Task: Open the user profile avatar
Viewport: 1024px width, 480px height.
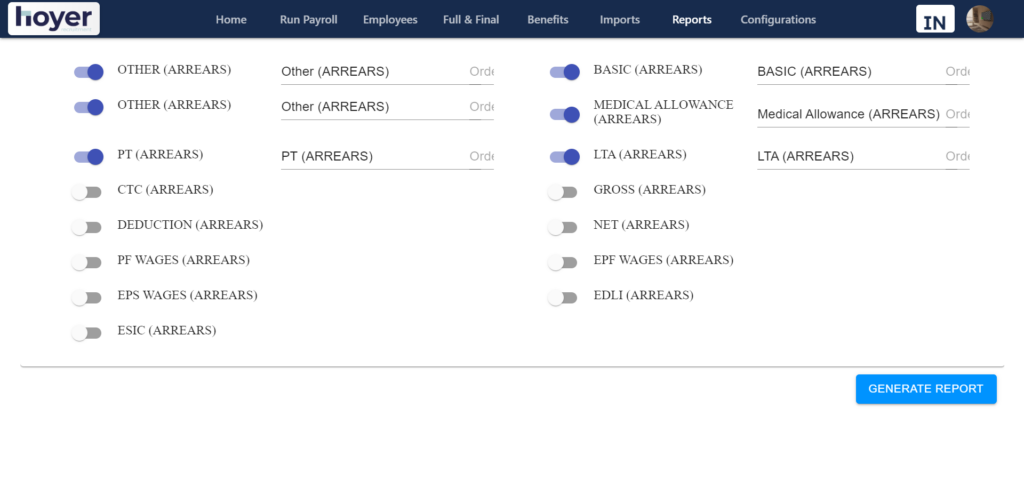Action: 980,19
